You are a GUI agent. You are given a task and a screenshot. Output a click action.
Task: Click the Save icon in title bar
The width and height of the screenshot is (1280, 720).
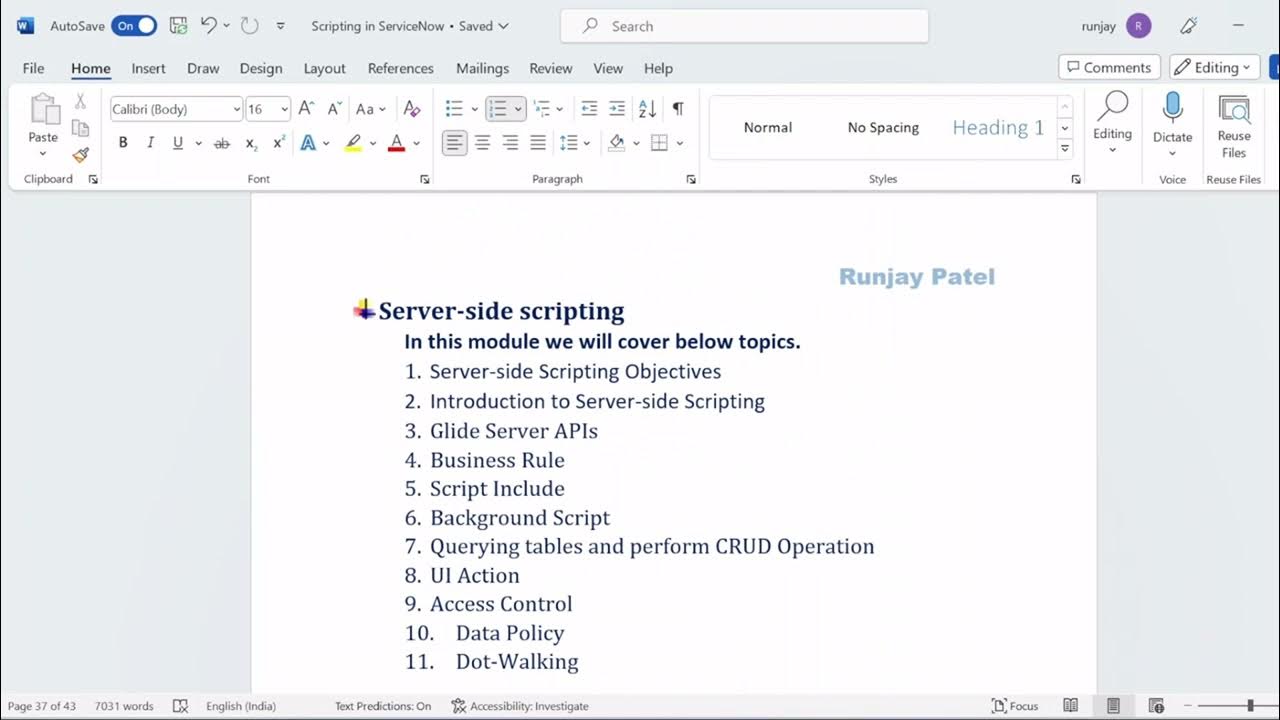[x=178, y=26]
